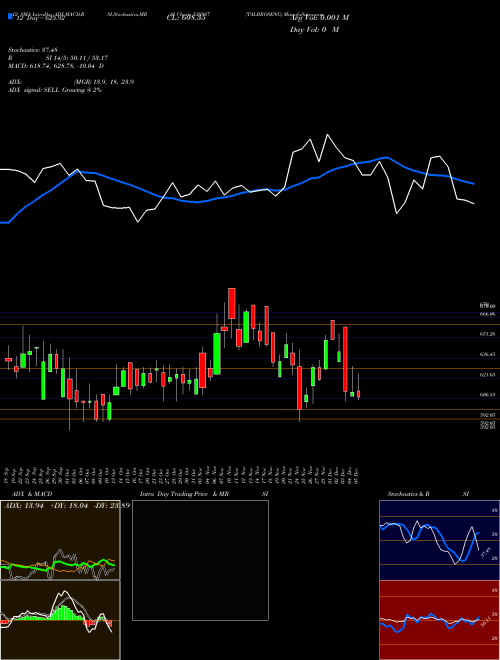500x660 pixels.
Task: Open the ADX indicator mini chart
Action: tap(60, 540)
